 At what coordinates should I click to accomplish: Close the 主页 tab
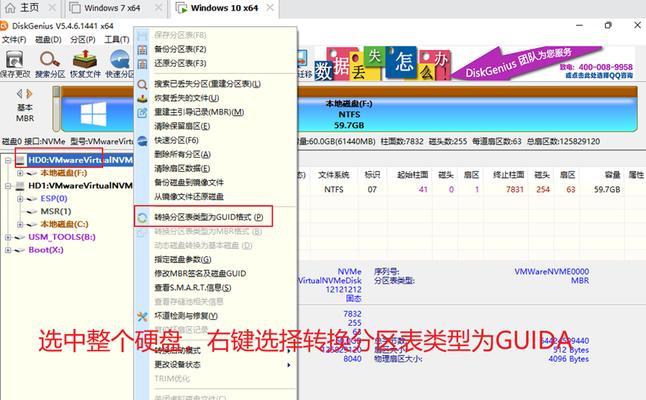52,8
